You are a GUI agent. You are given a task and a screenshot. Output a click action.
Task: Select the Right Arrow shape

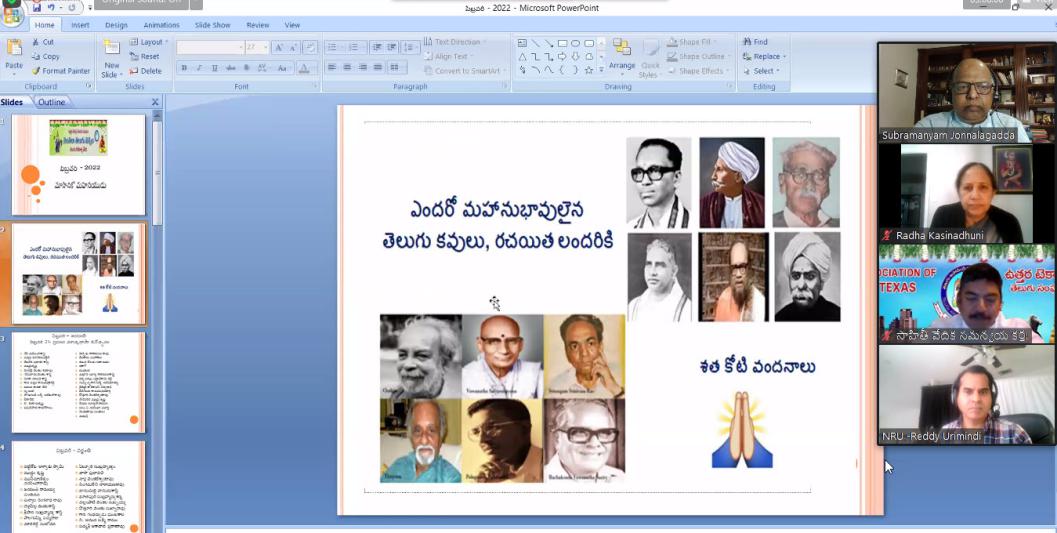click(x=562, y=57)
